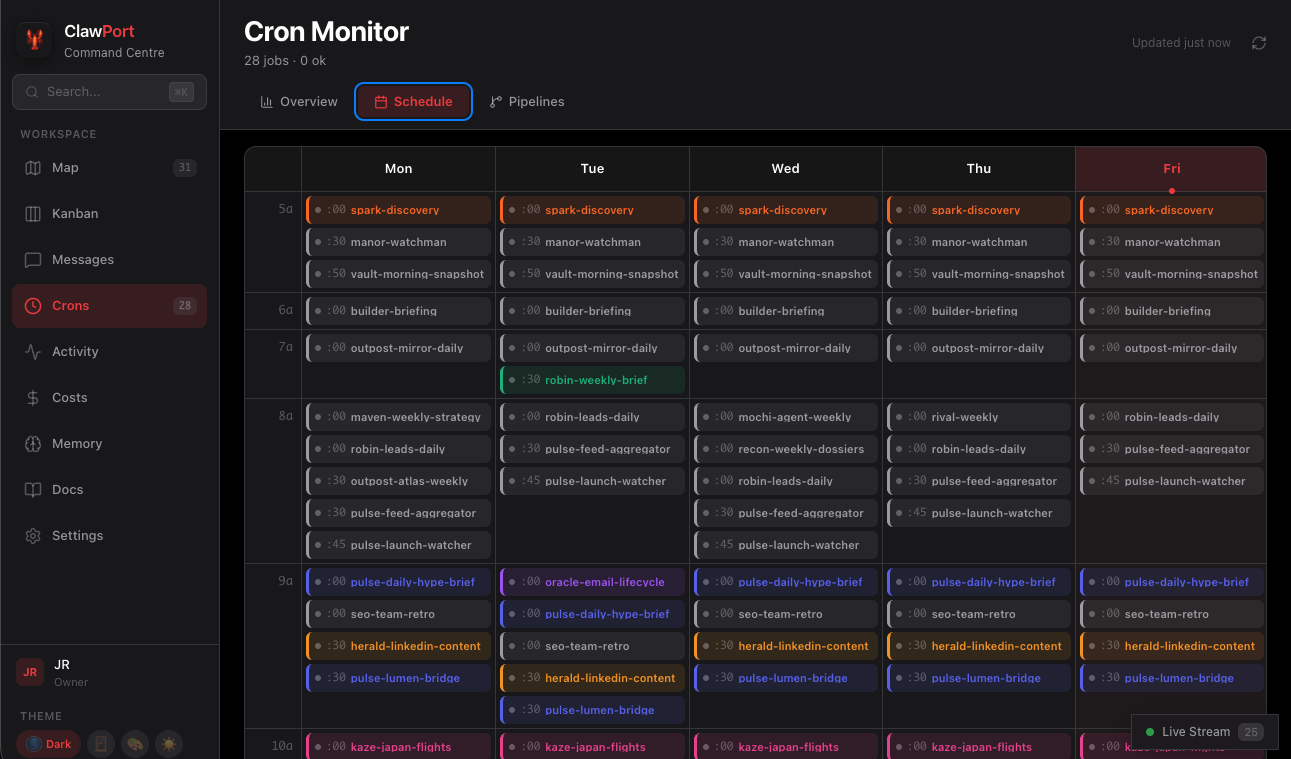Open Friday's herald-linkedin-content job
Screen dimensions: 1291x759
[x=1172, y=646]
